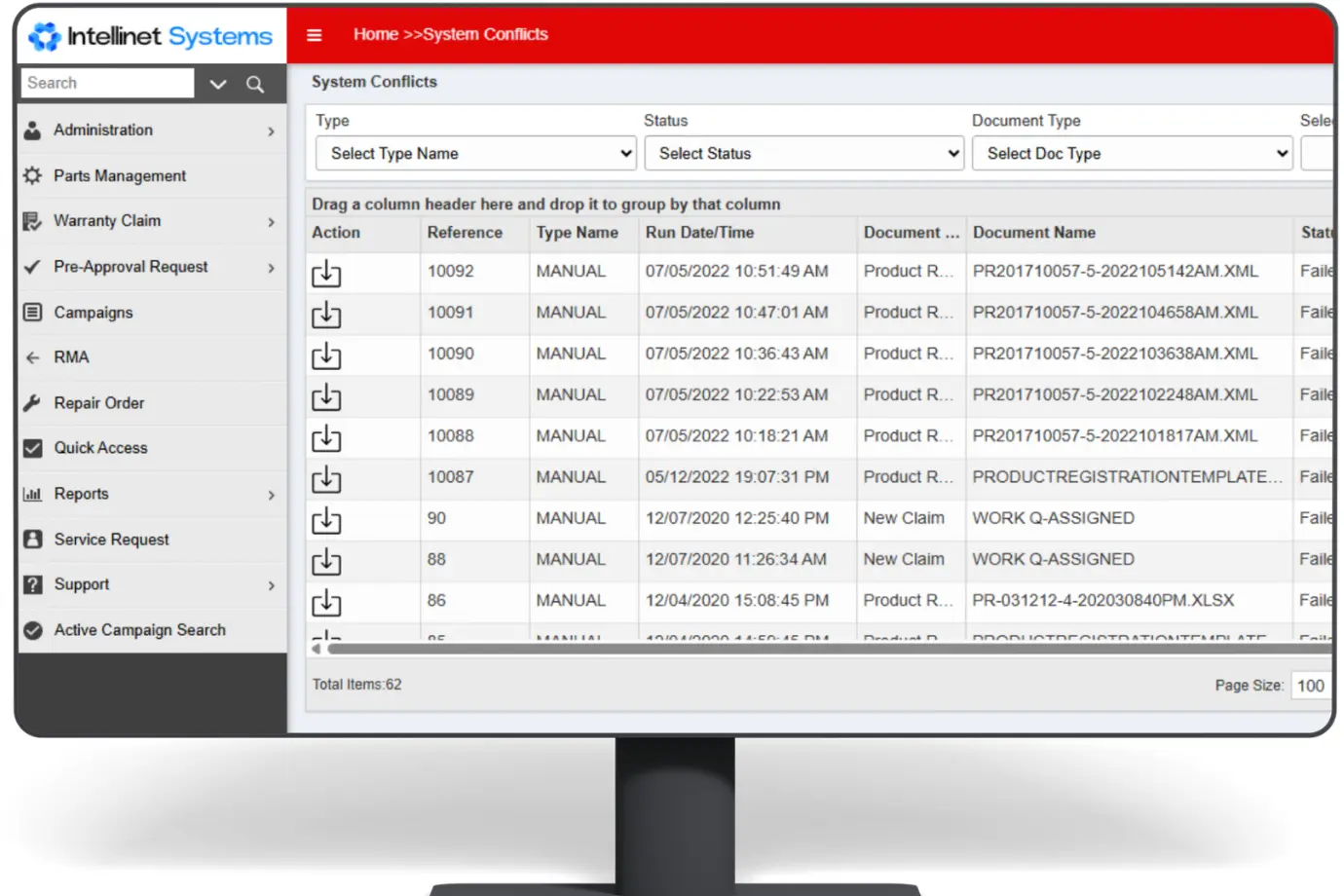Viewport: 1344px width, 896px height.
Task: Open the Select Status dropdown
Action: tap(804, 153)
